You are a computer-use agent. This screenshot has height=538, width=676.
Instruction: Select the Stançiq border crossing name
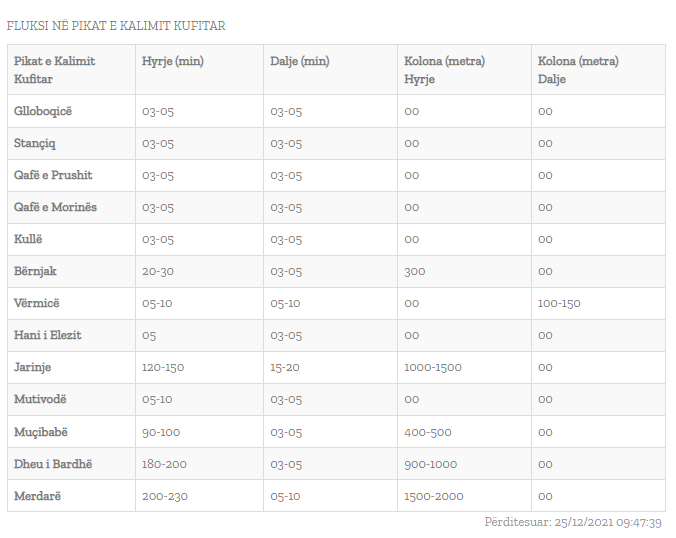point(35,143)
